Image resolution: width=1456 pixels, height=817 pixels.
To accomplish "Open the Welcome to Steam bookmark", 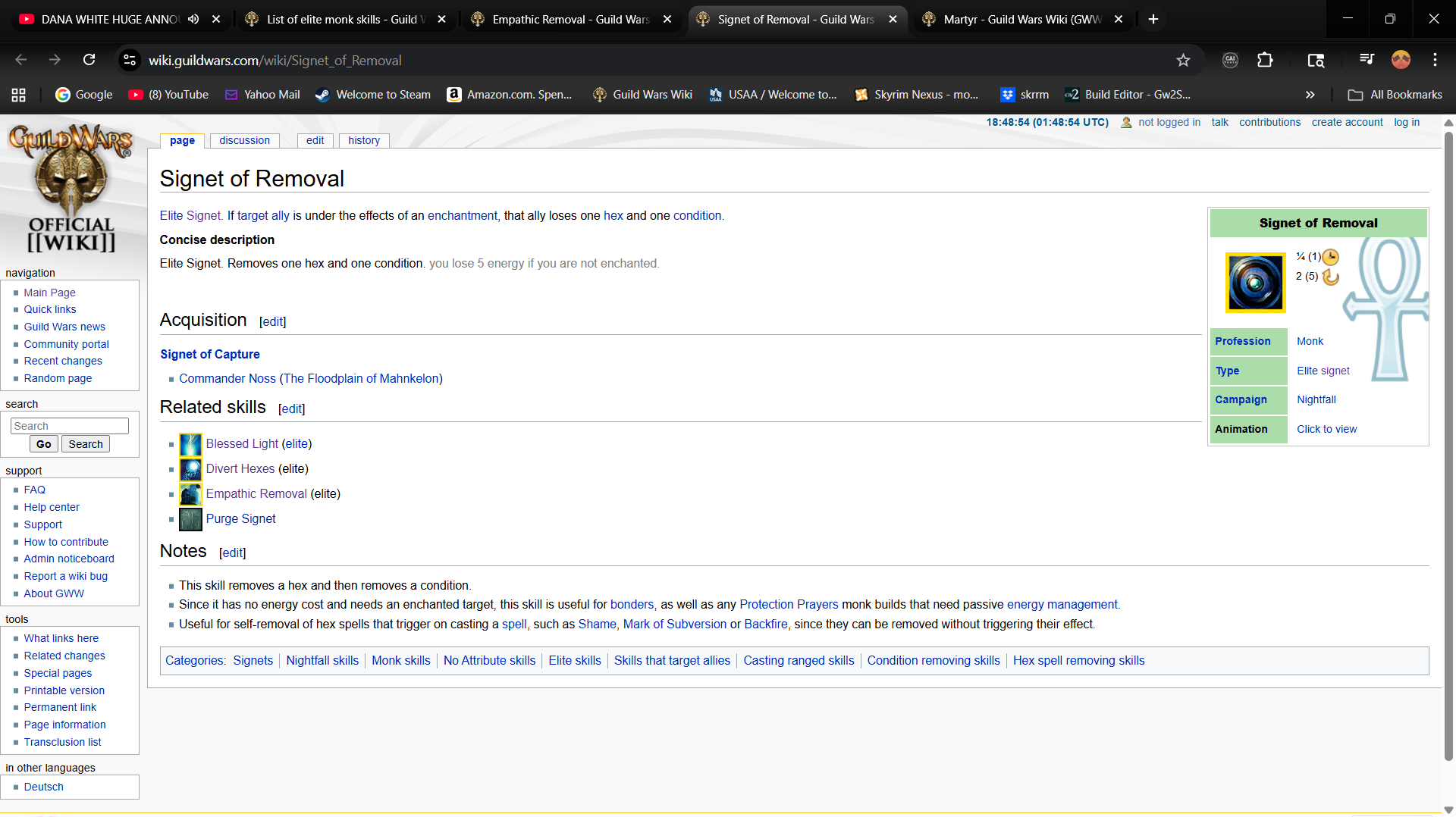I will point(373,95).
